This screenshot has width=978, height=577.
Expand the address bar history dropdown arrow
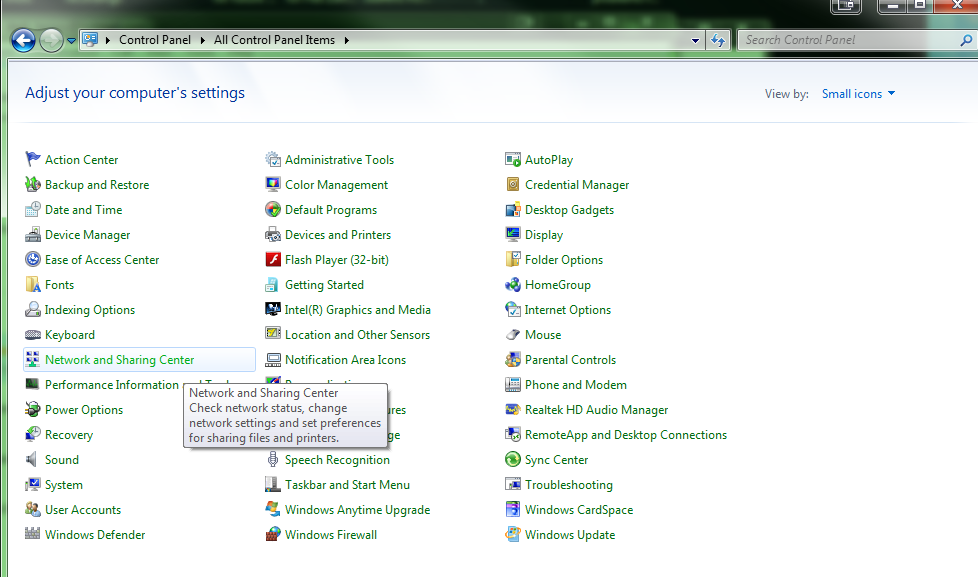coord(695,41)
